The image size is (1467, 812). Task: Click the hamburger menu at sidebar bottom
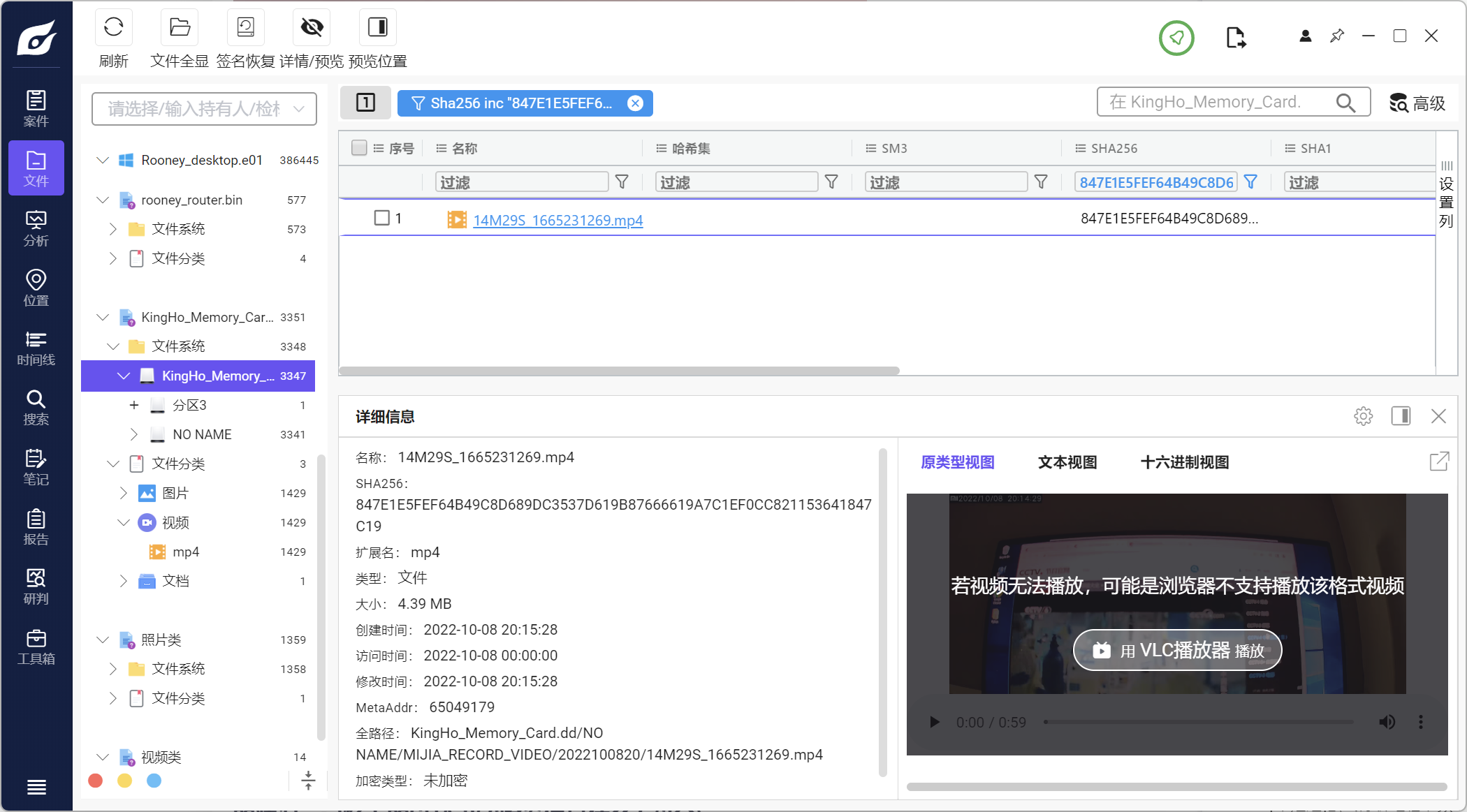36,787
